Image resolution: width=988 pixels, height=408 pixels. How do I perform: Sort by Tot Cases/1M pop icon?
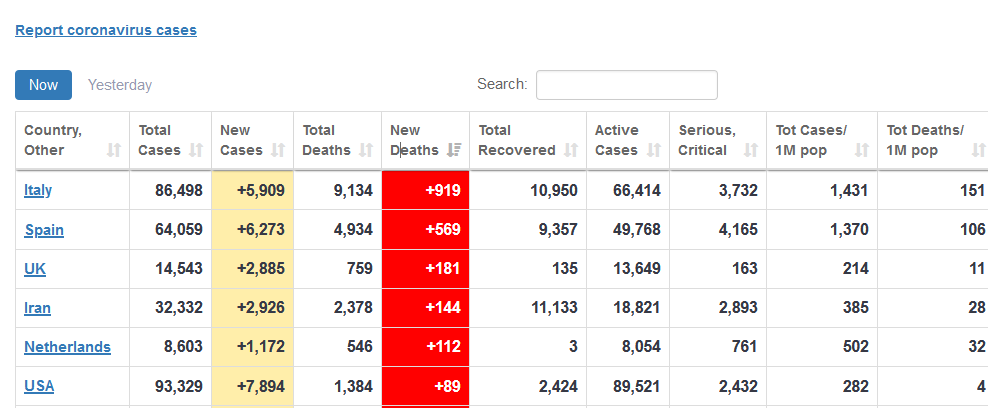click(x=861, y=150)
